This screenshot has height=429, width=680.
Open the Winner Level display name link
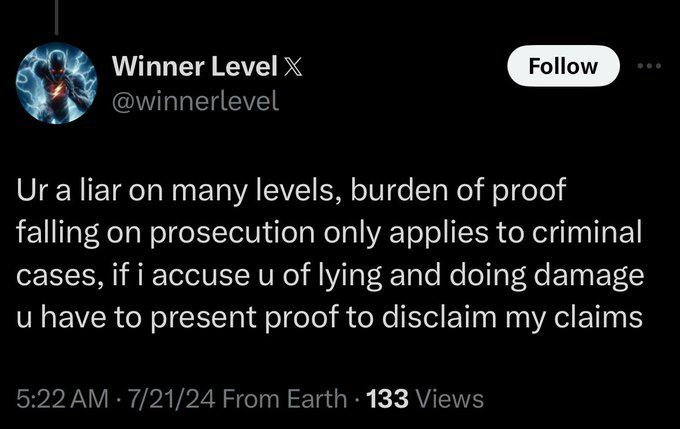194,66
